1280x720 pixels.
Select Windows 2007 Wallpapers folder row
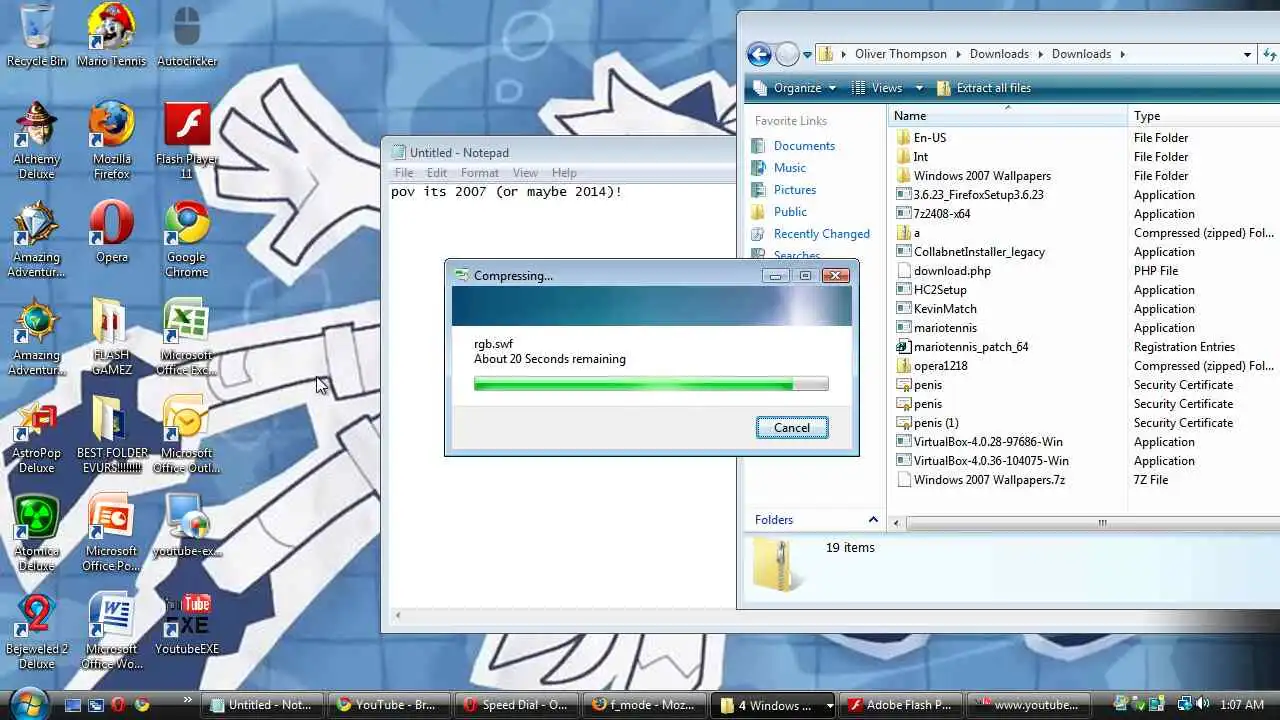[1085, 176]
